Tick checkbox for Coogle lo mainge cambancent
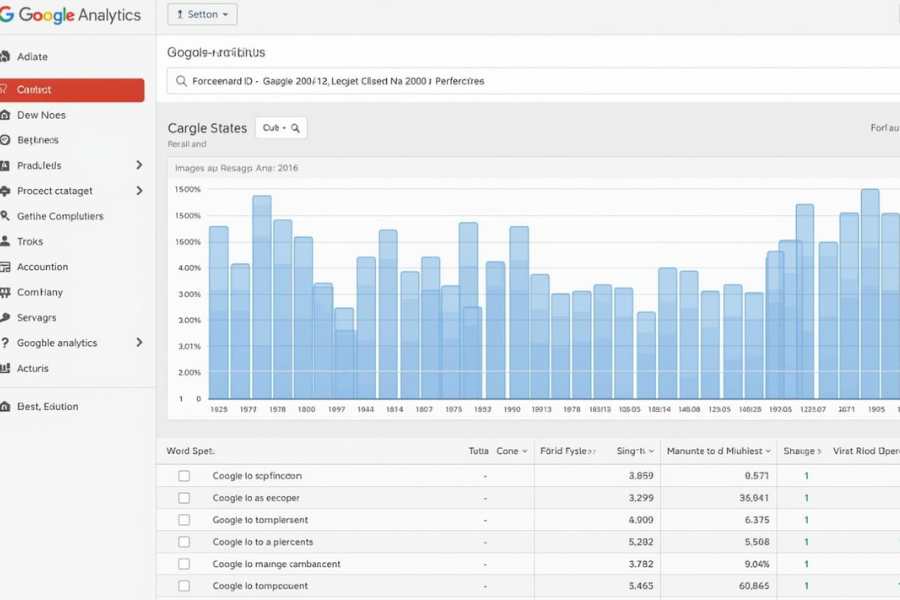Screen dimensions: 900x600 point(184,564)
